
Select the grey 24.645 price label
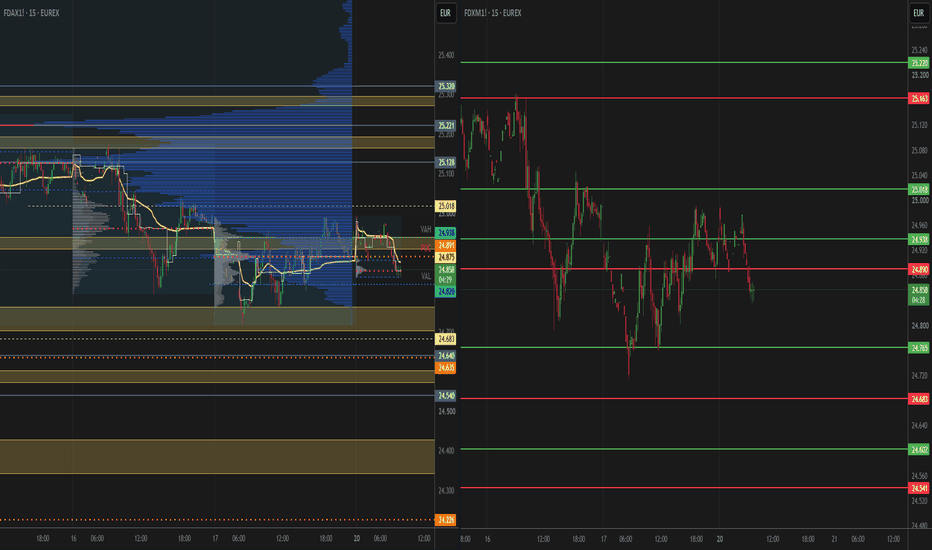446,356
